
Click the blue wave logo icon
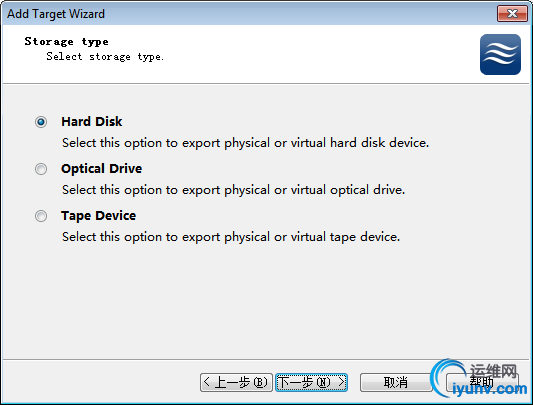pos(500,54)
